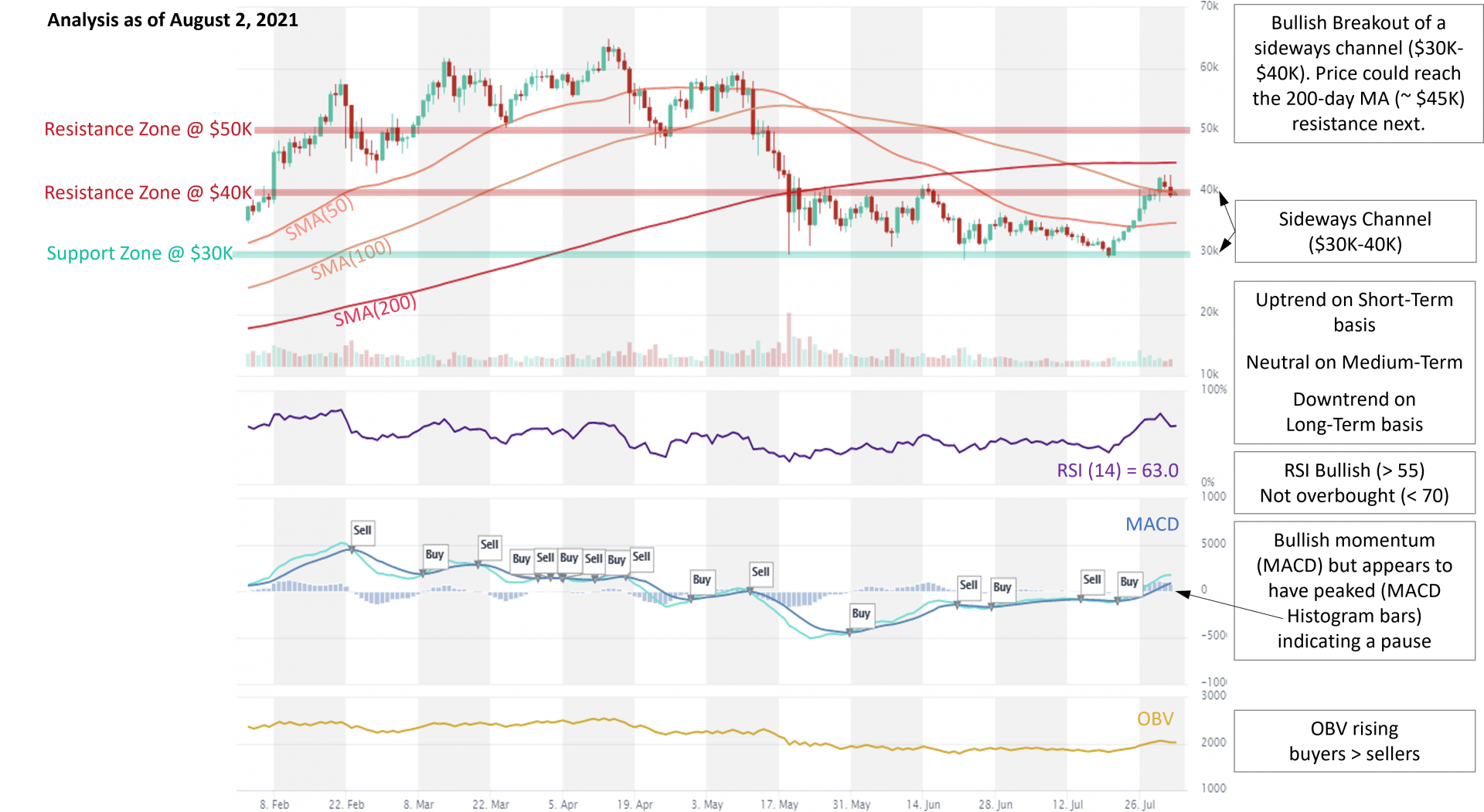Screen dimensions: 1484x812
Task: Click the '12. Jul' date on the x-axis
Action: click(x=1067, y=804)
